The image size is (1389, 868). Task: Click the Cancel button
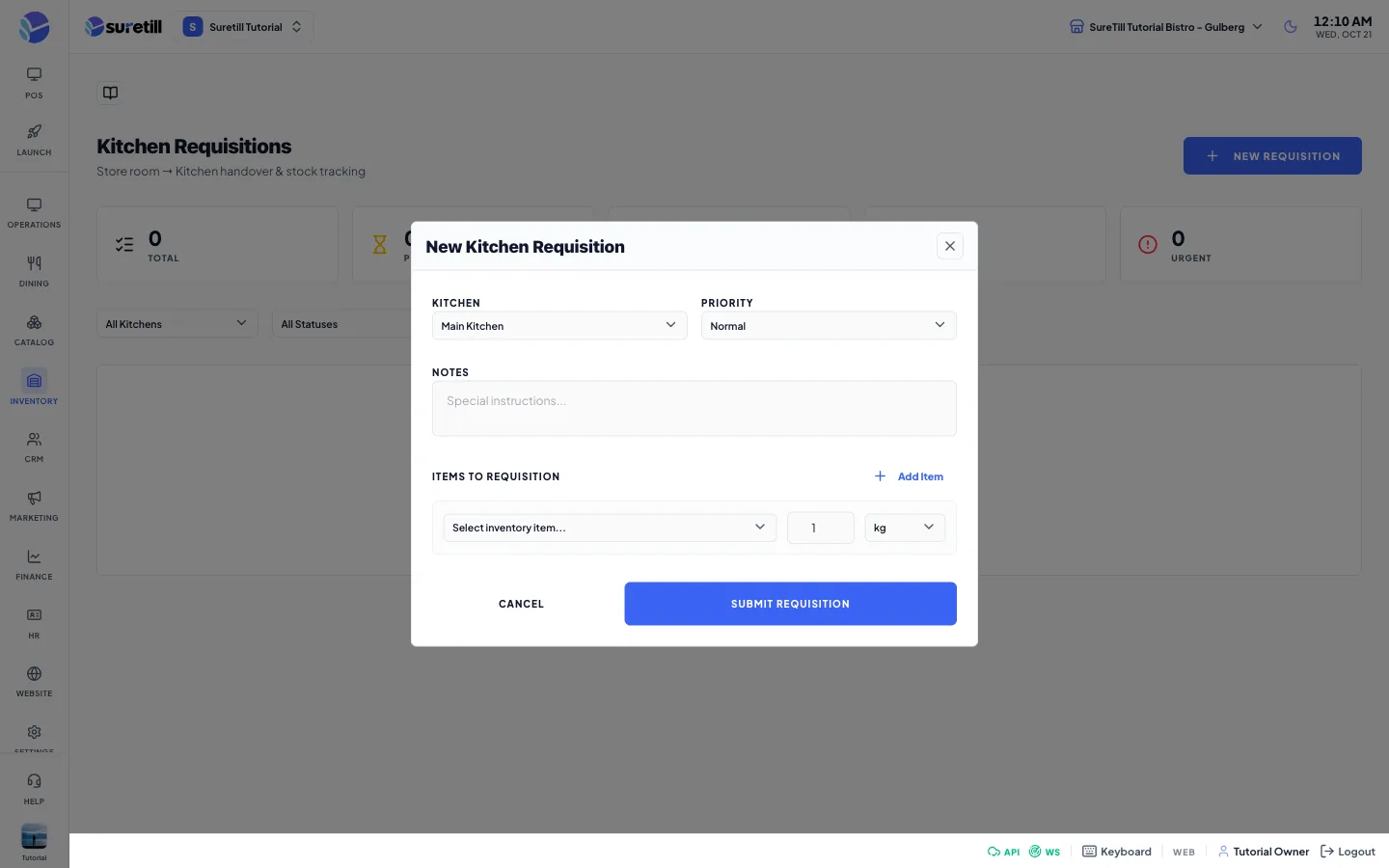(x=521, y=604)
